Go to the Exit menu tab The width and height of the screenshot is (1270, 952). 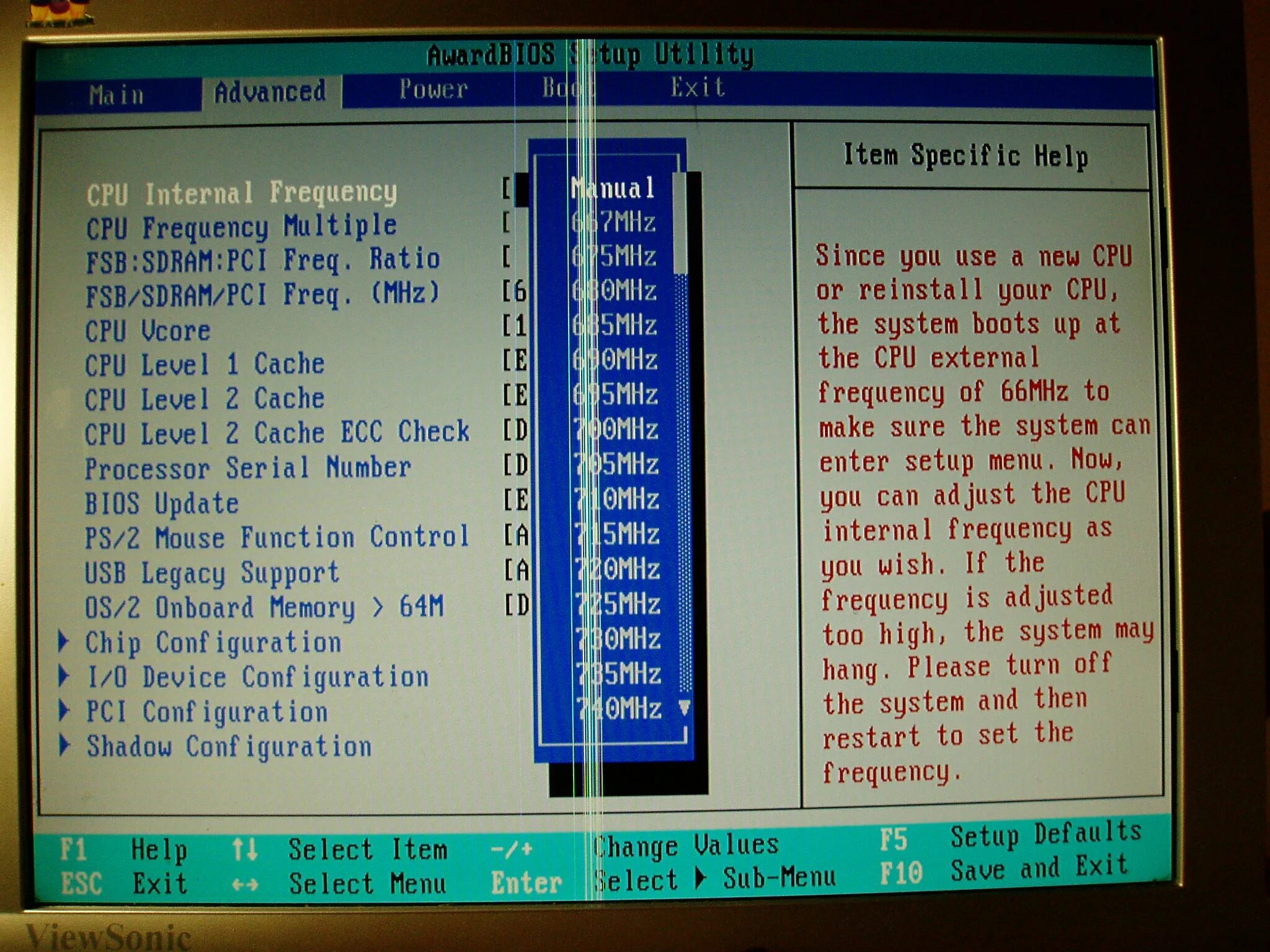(697, 87)
